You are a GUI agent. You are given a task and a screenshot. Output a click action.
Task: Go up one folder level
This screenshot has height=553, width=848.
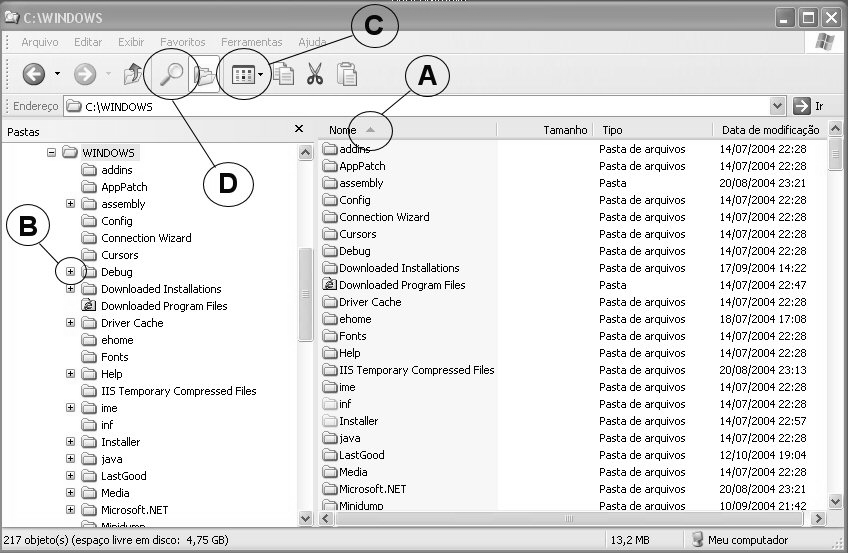tap(132, 74)
